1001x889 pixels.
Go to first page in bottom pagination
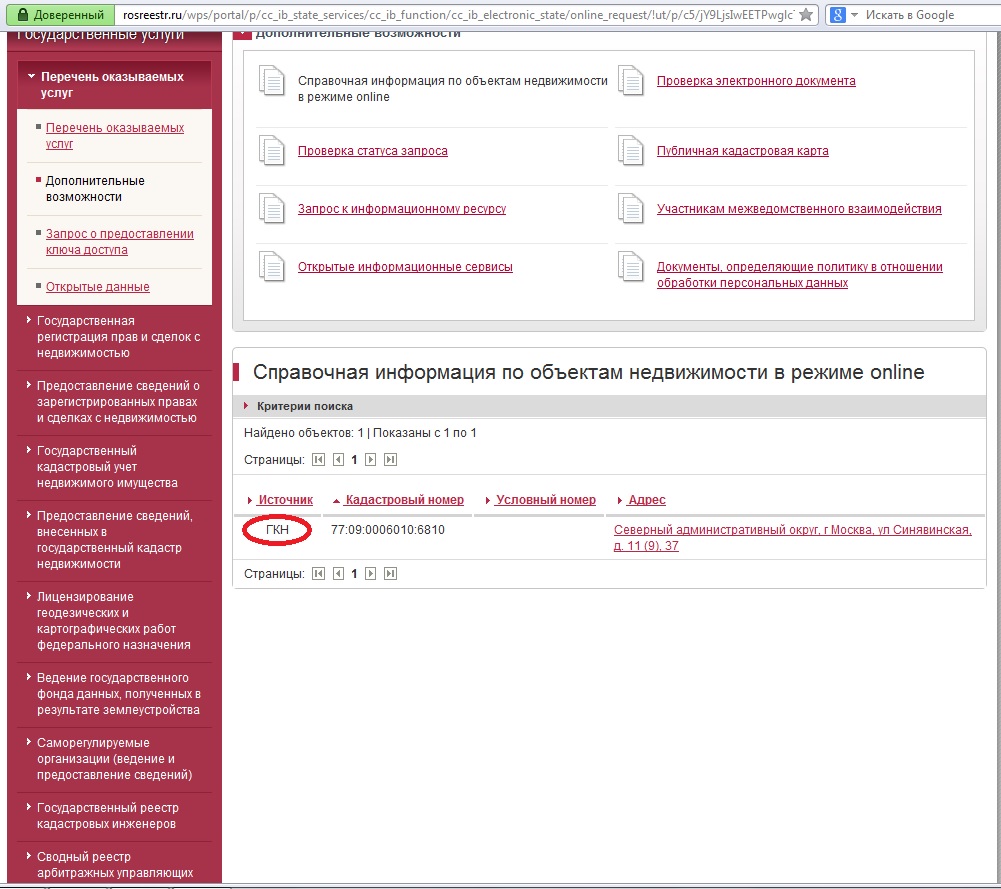[318, 574]
